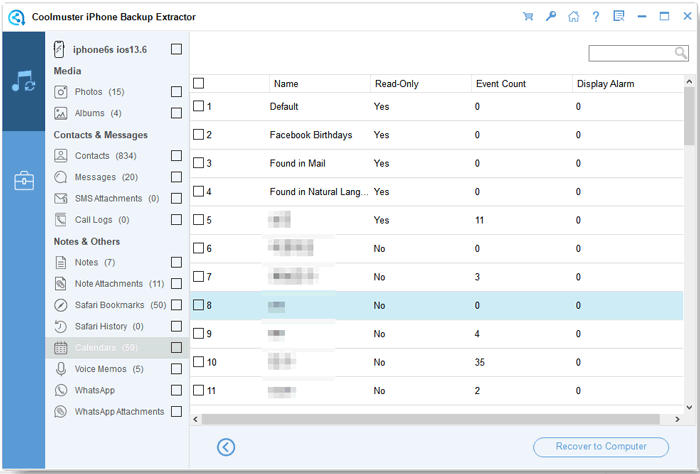700x474 pixels.
Task: Go back with the circular arrow button
Action: pyautogui.click(x=226, y=447)
